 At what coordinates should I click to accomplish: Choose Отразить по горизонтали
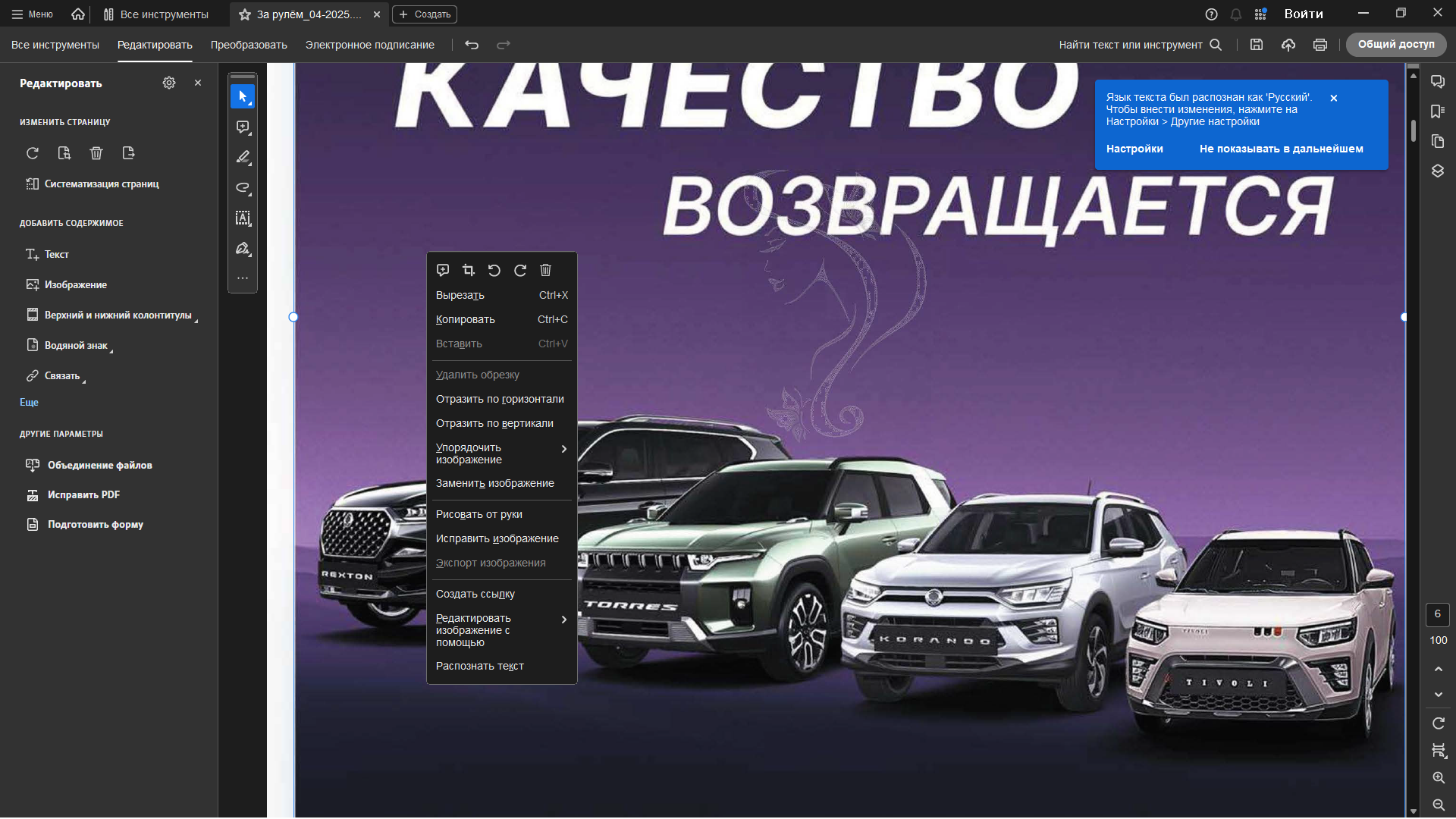(x=502, y=399)
